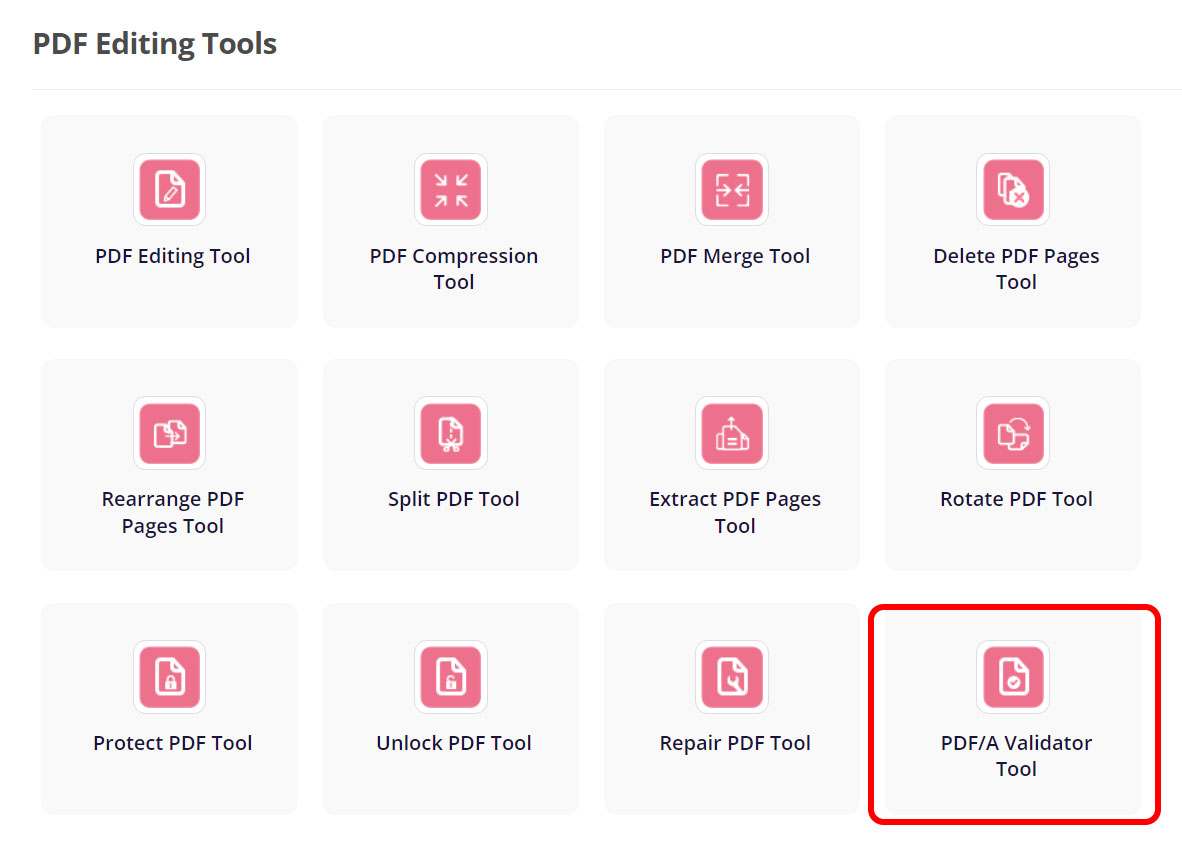This screenshot has height=841, width=1182.
Task: Click the "PDF Compression Tool" label
Action: coord(454,269)
